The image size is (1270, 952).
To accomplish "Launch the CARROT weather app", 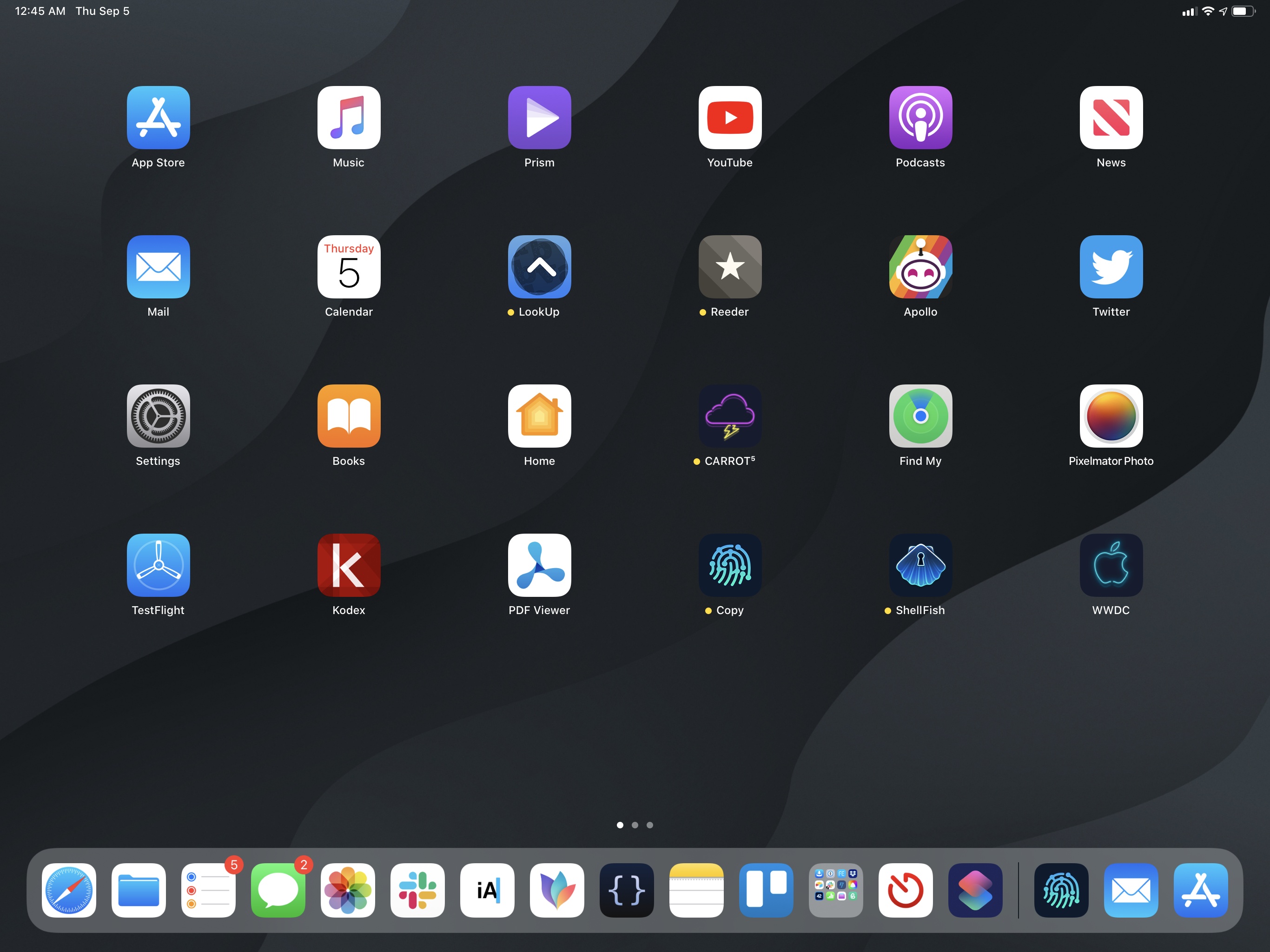I will point(730,416).
